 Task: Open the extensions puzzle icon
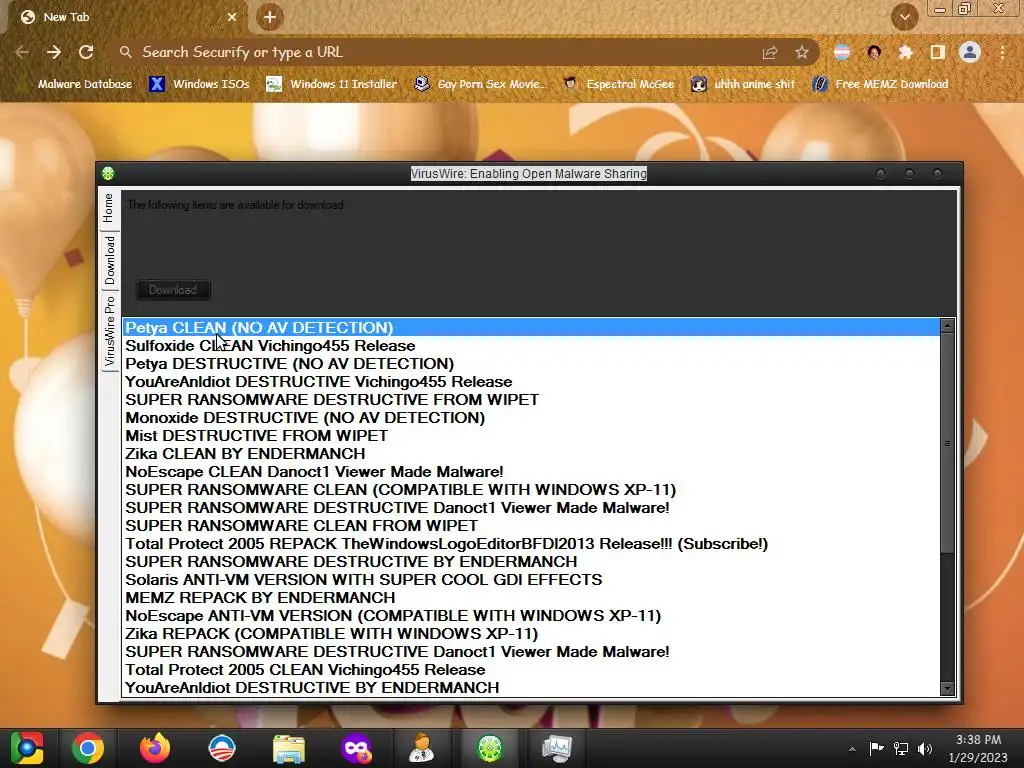905,52
